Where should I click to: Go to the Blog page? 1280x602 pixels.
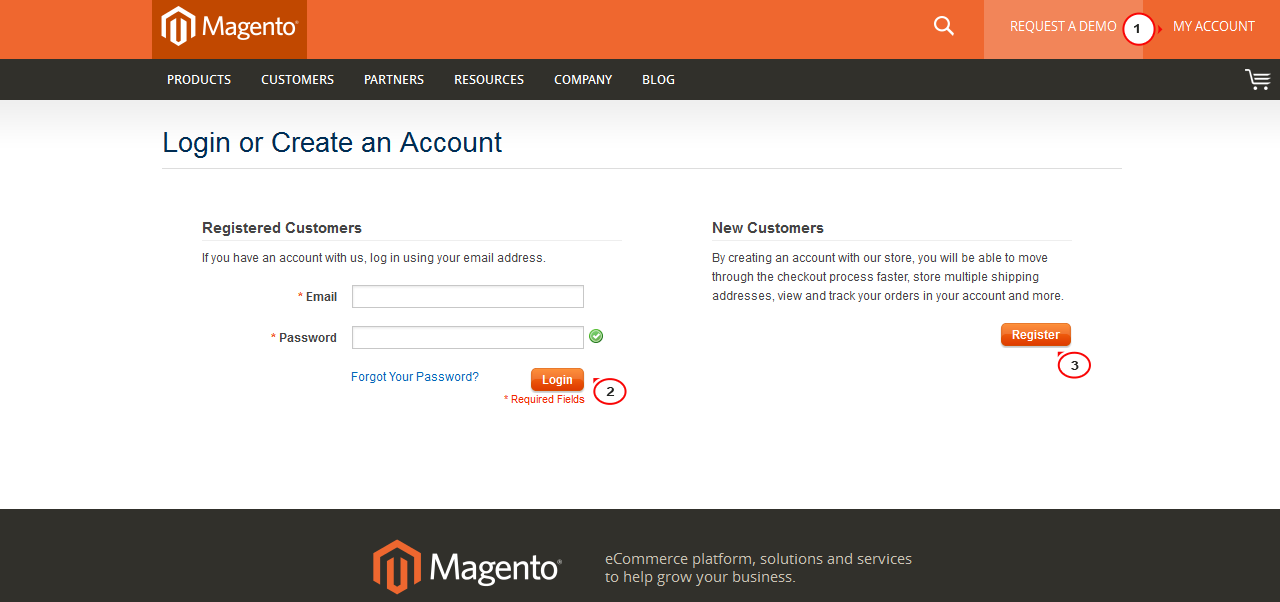pos(658,79)
